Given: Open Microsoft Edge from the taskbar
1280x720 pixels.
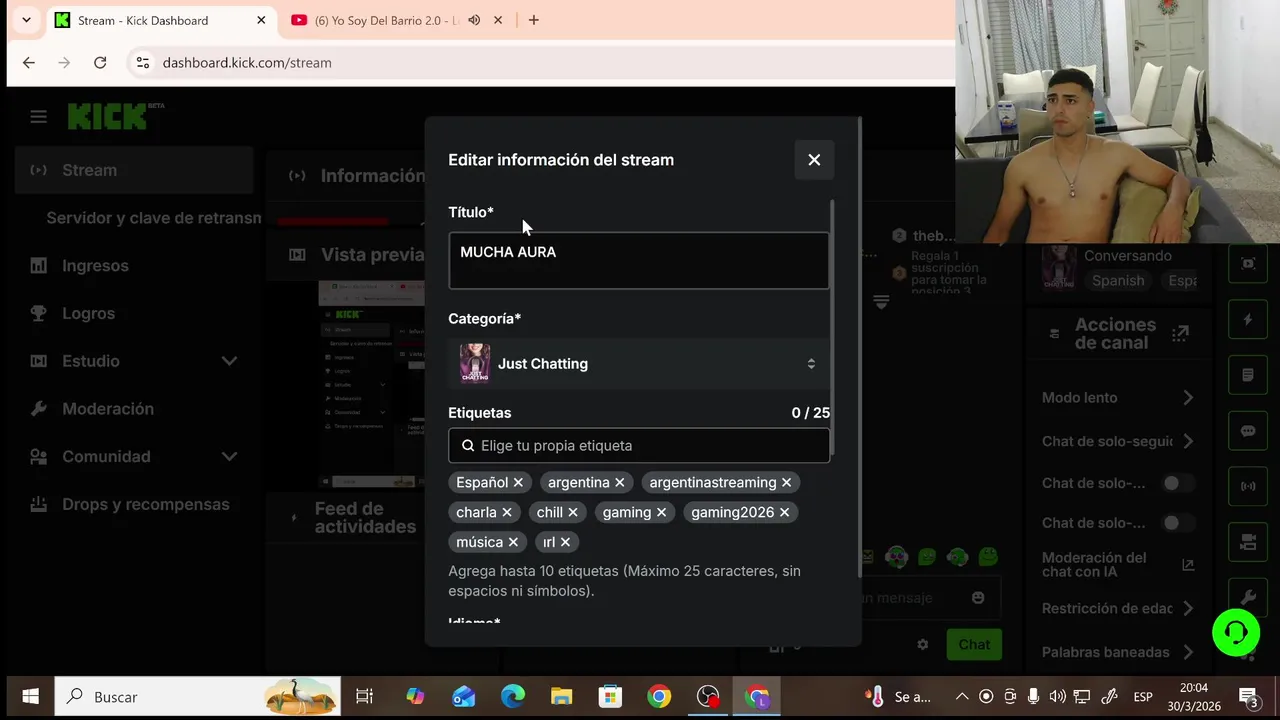Looking at the screenshot, I should [x=513, y=697].
